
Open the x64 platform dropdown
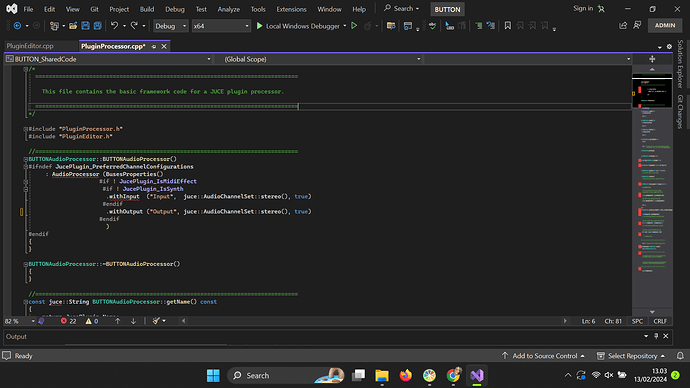[x=220, y=26]
